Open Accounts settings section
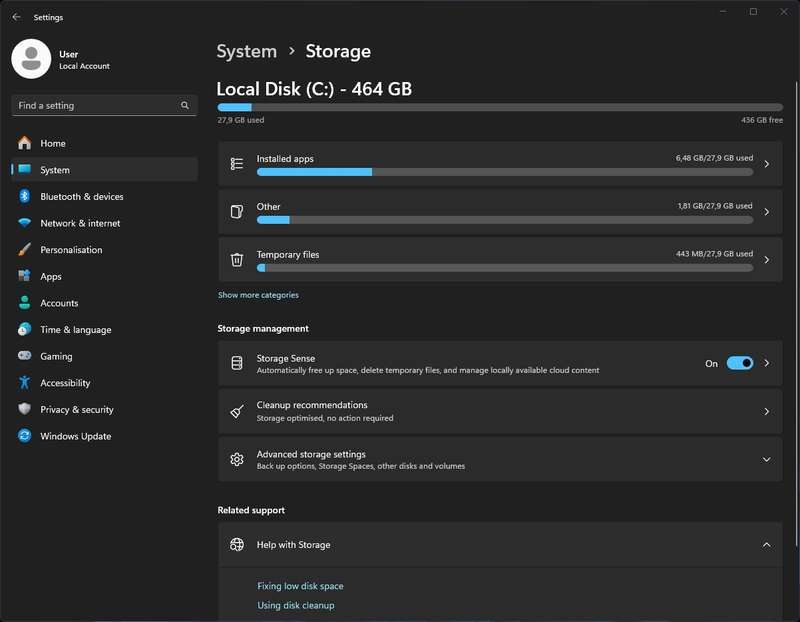This screenshot has height=622, width=800. point(104,303)
